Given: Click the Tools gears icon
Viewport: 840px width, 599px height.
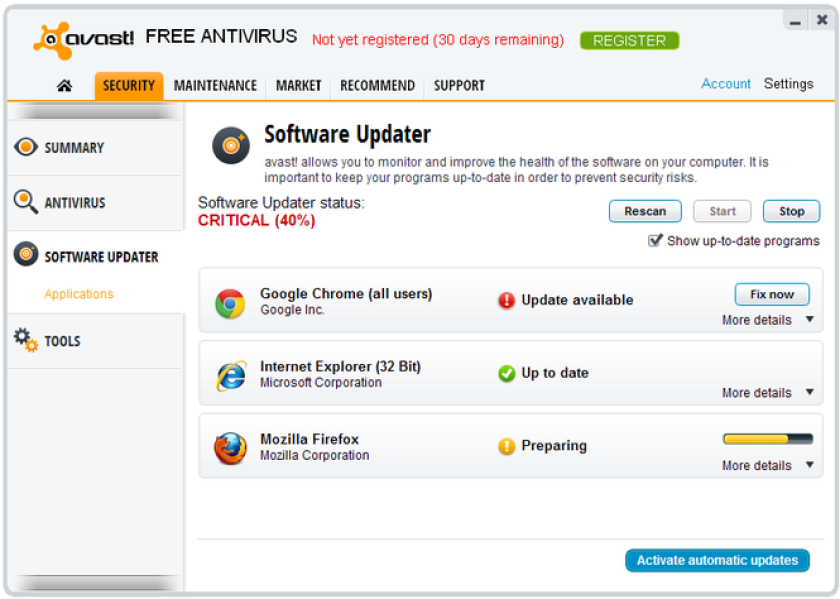Looking at the screenshot, I should pos(26,339).
